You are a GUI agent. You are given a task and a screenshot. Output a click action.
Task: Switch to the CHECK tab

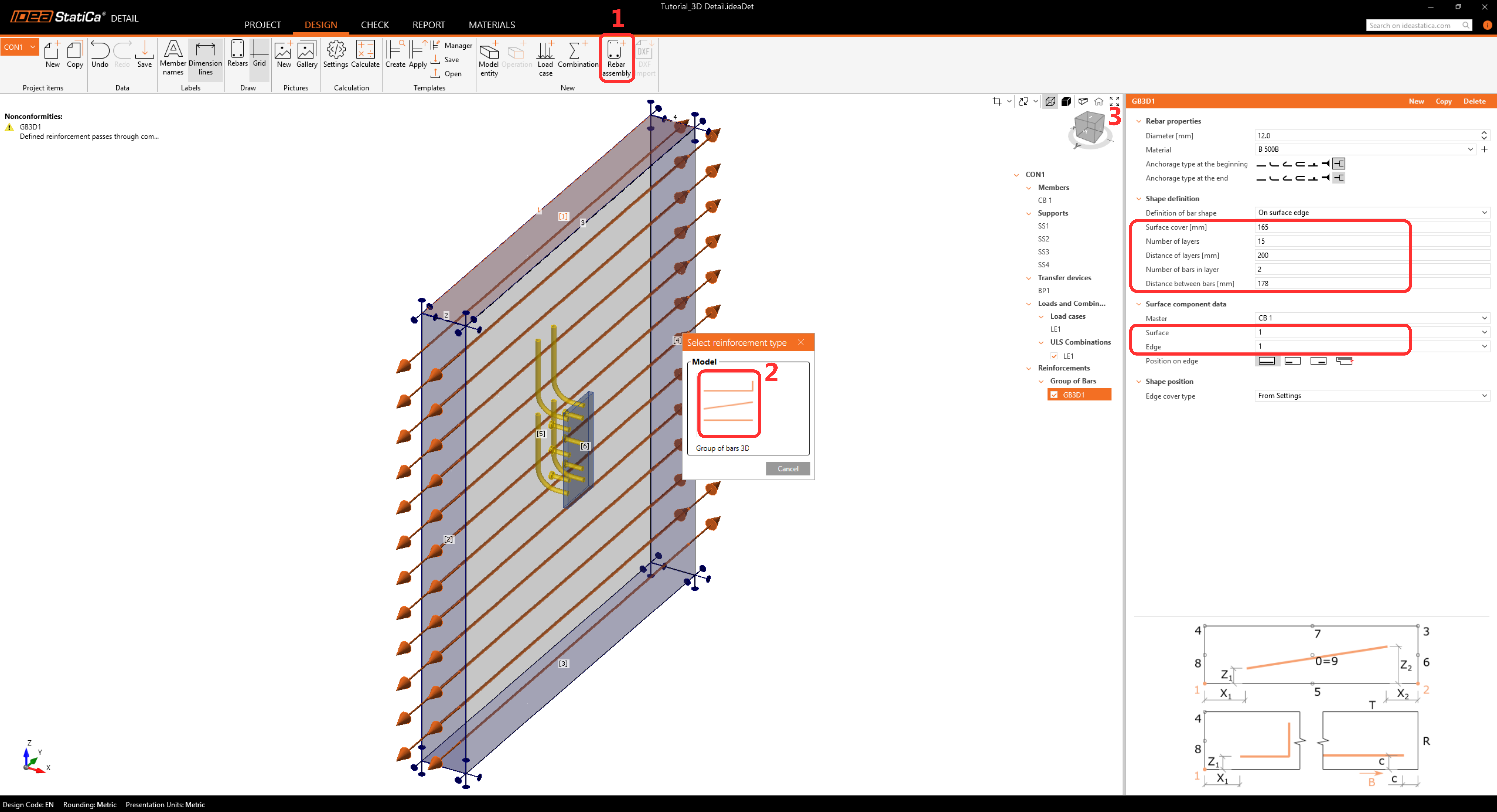[374, 25]
